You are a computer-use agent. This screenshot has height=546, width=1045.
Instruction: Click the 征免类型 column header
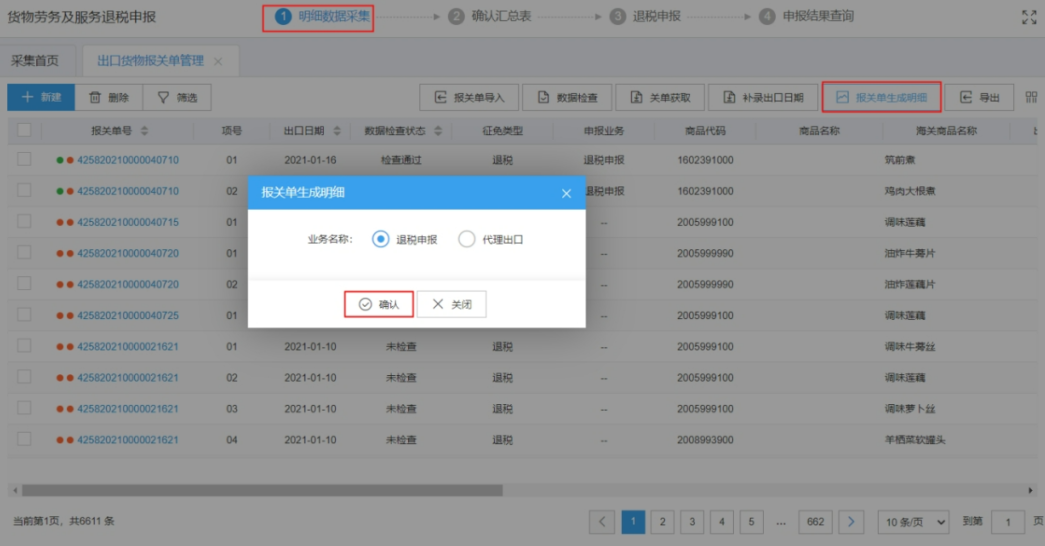(503, 131)
